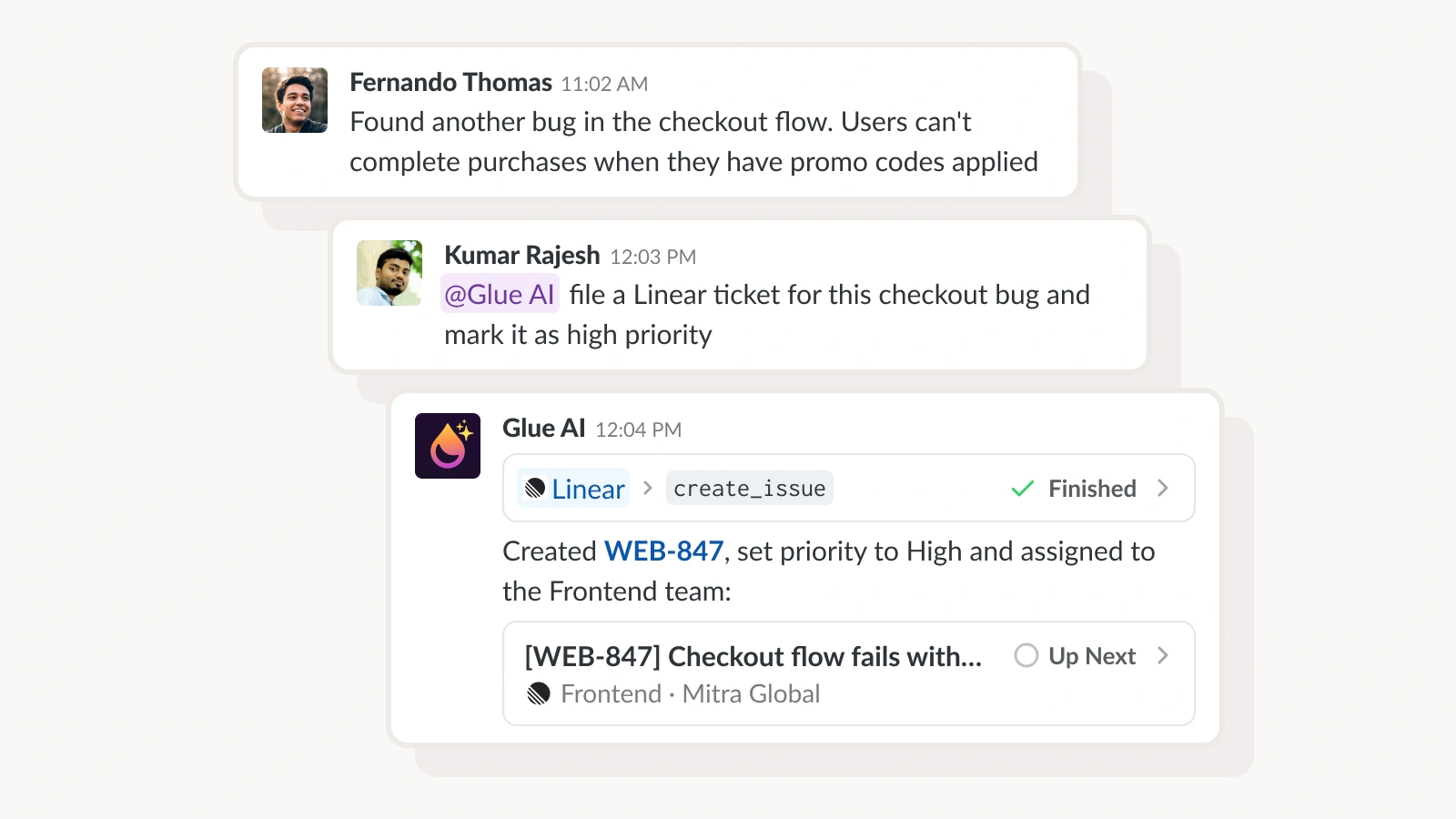
Task: Click the sparkle droplet in Glue AI's avatar
Action: [x=462, y=428]
